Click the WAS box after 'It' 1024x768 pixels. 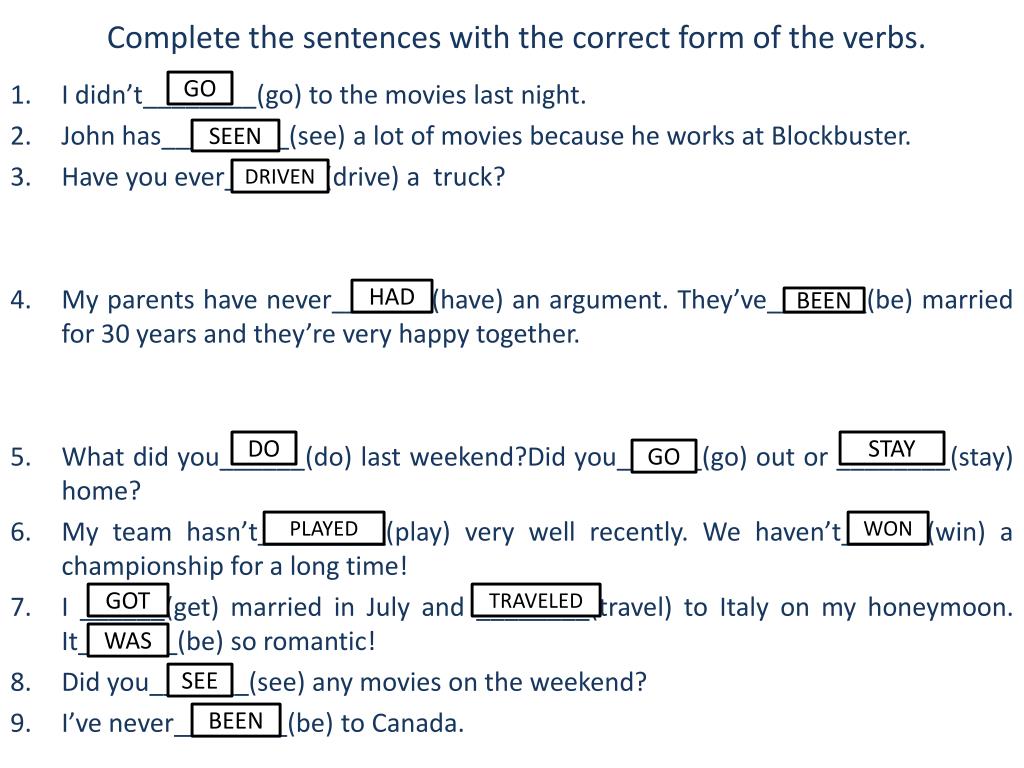click(128, 641)
